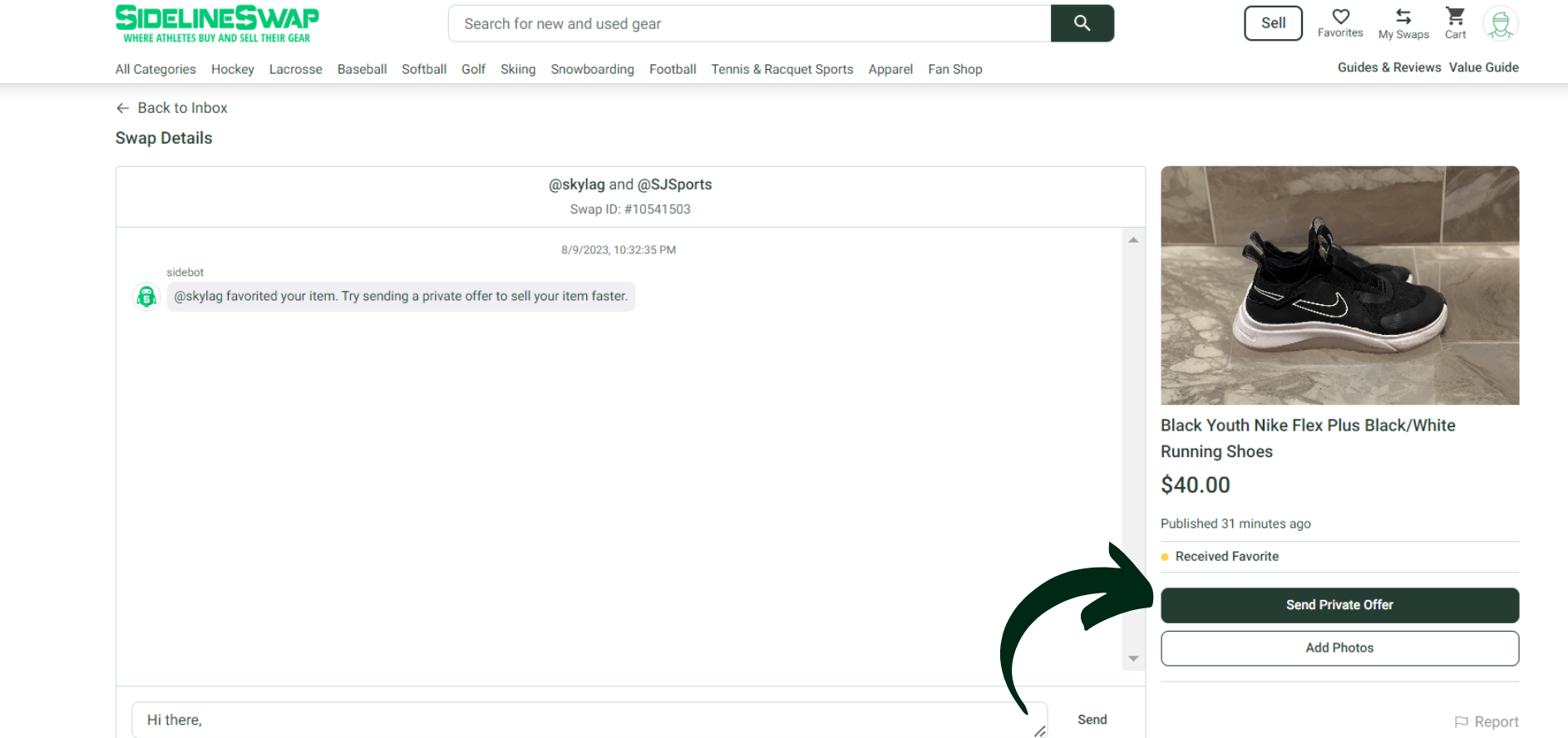Click the Swap ID #10541503 text
1568x738 pixels.
click(x=630, y=209)
